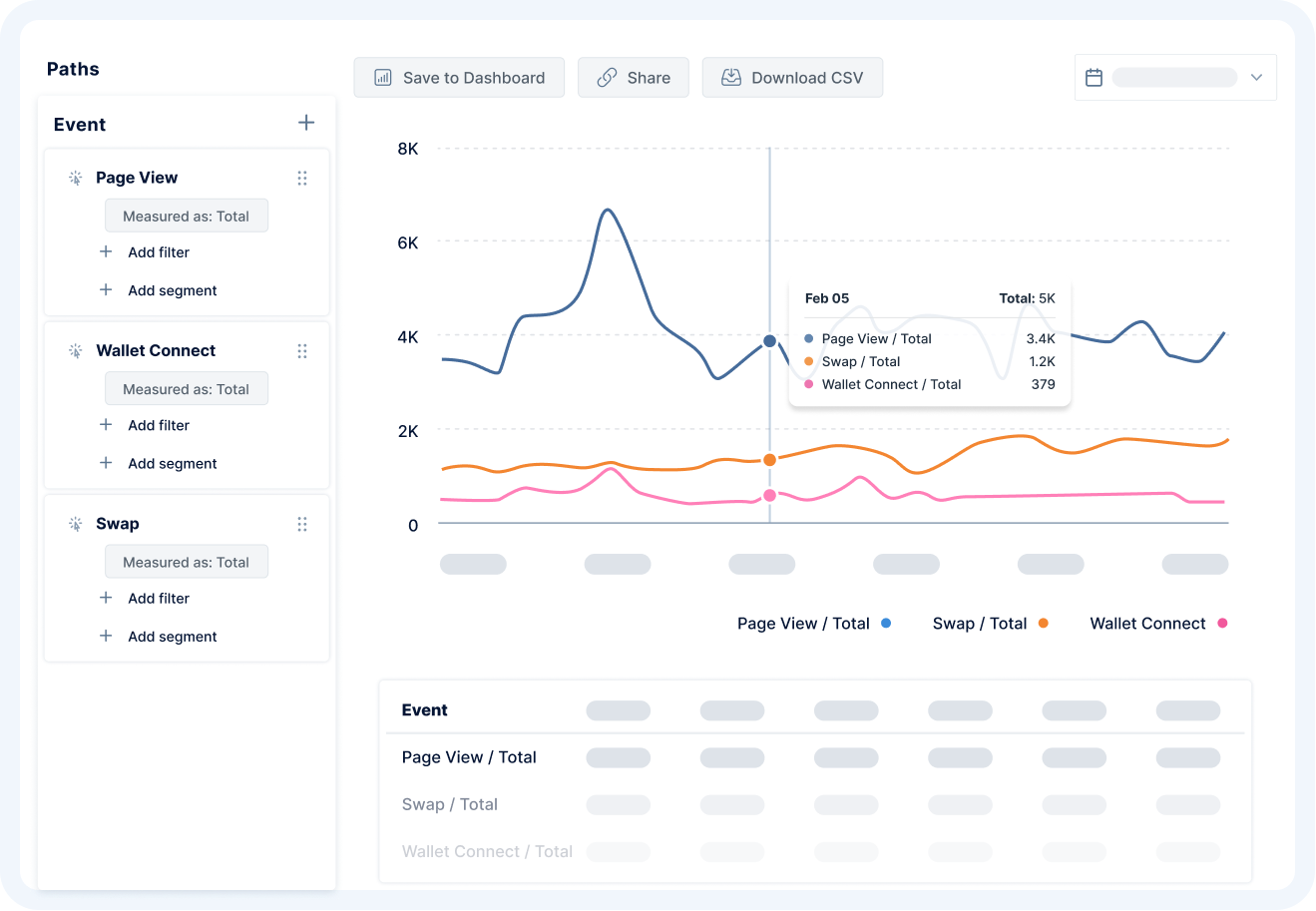The height and width of the screenshot is (911, 1316).
Task: Add filter to Wallet Connect event
Action: pyautogui.click(x=159, y=425)
